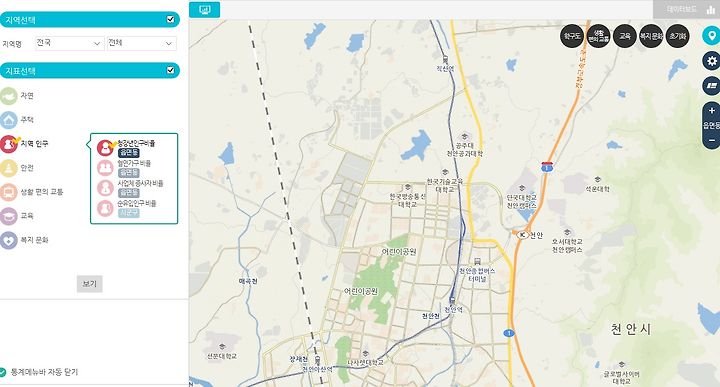Zoom out the map with minus
Viewport: 720px width, 387px height.
click(711, 140)
